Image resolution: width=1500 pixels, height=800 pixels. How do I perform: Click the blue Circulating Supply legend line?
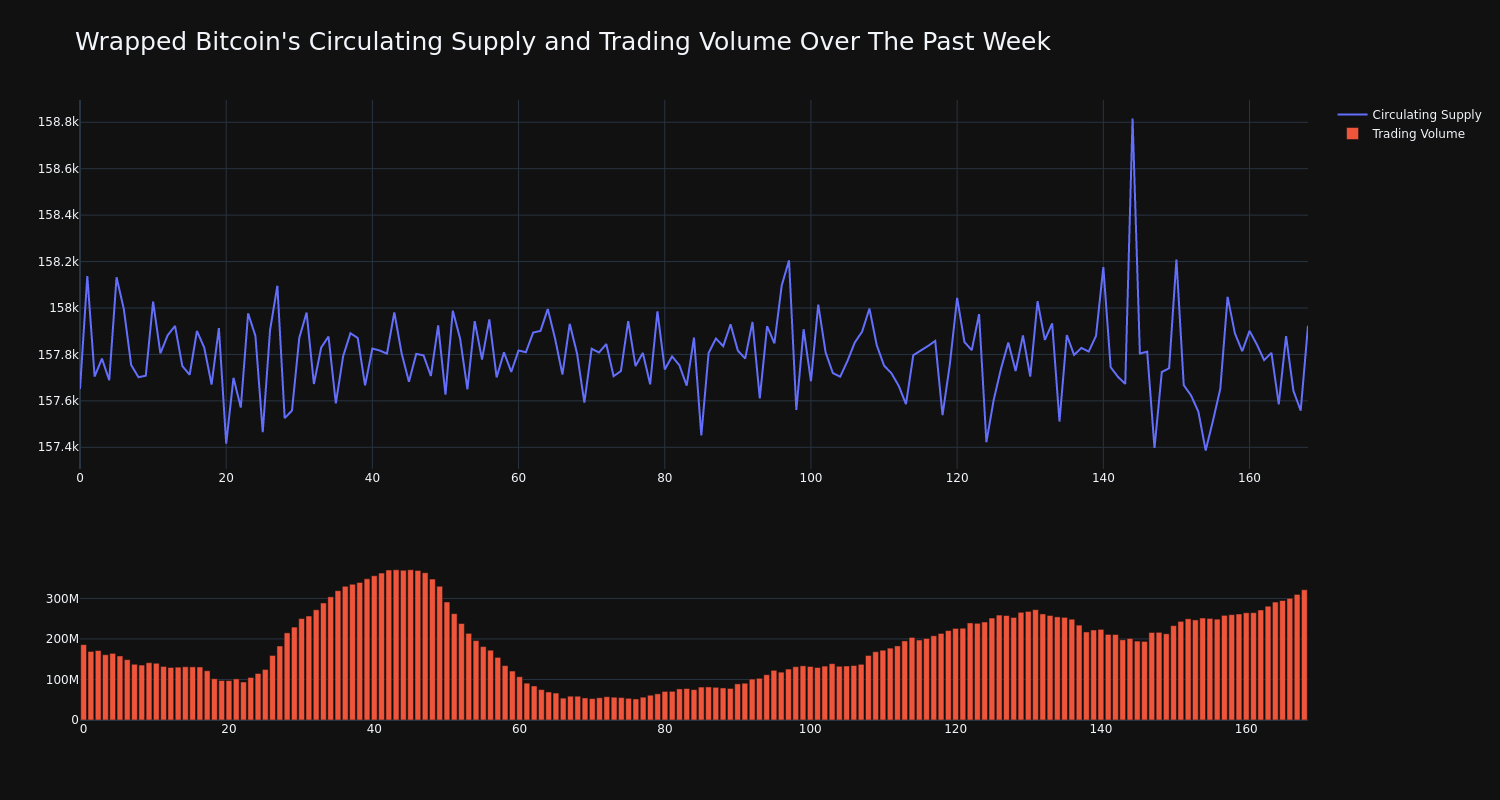1352,115
